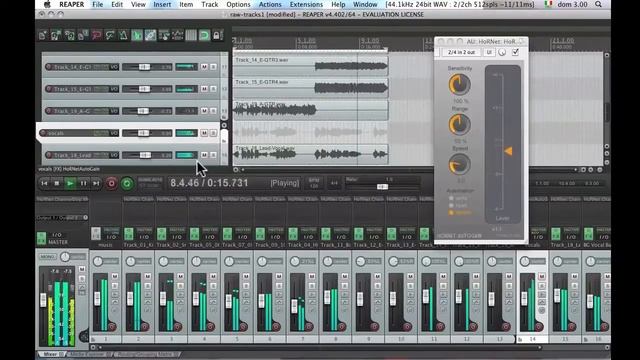Image resolution: width=640 pixels, height=360 pixels.
Task: Click the Open Project toolbar icon
Action: click(x=56, y=36)
